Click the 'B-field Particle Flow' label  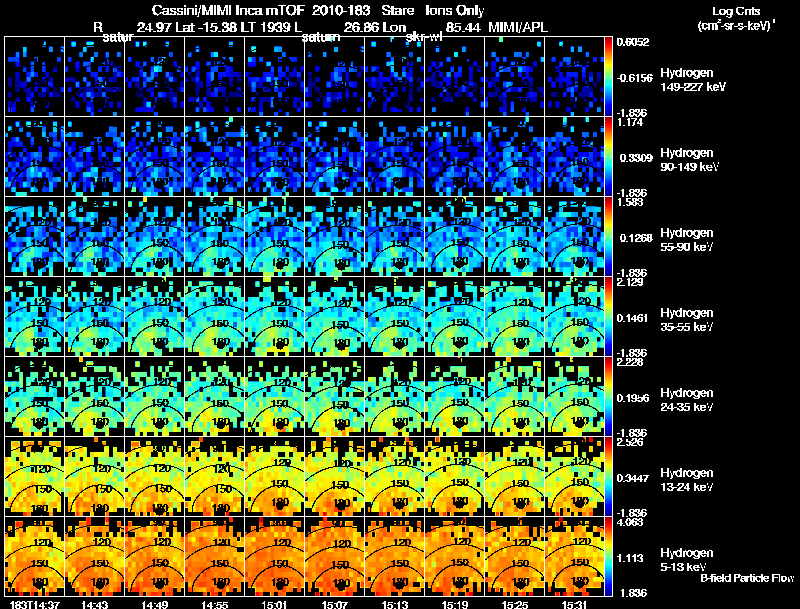pyautogui.click(x=747, y=578)
